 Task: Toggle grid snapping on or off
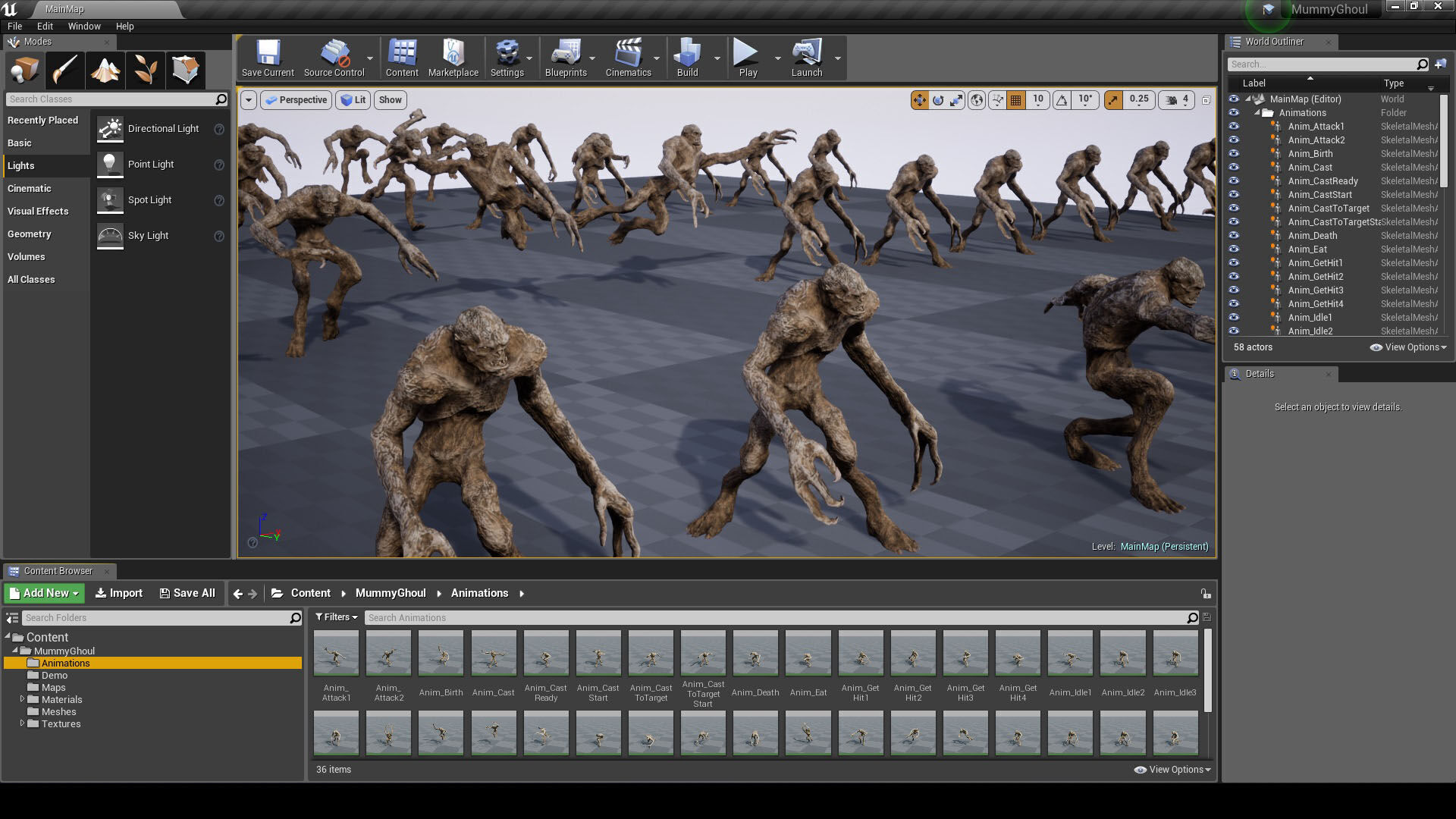pos(1016,100)
